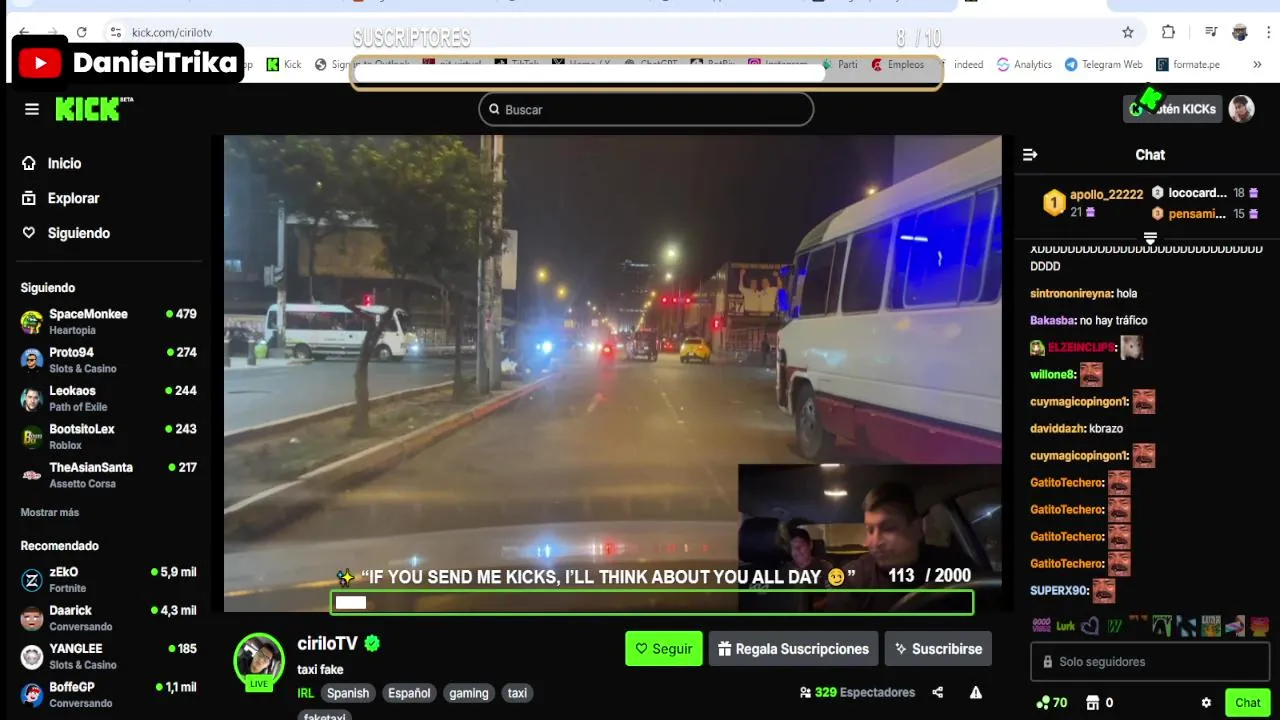Screen dimensions: 1280x720
Task: Show more bookmarks chevron
Action: (x=1257, y=64)
